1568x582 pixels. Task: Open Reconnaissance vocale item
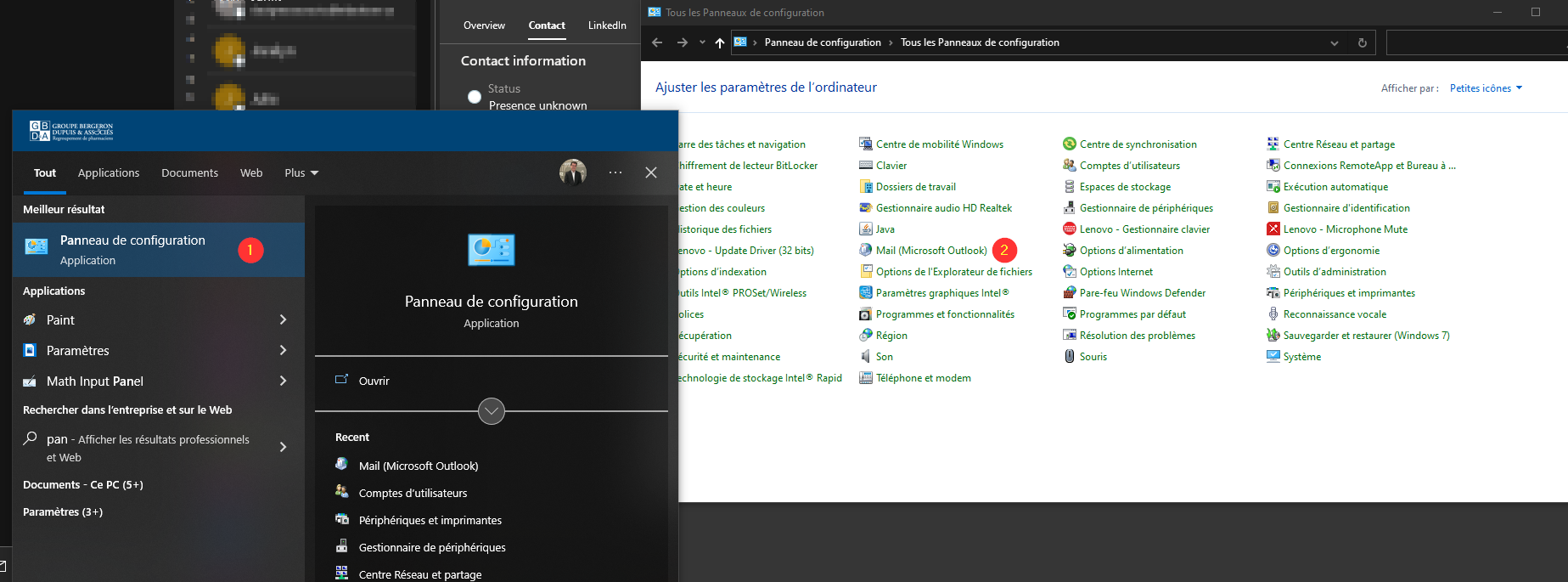(1327, 314)
